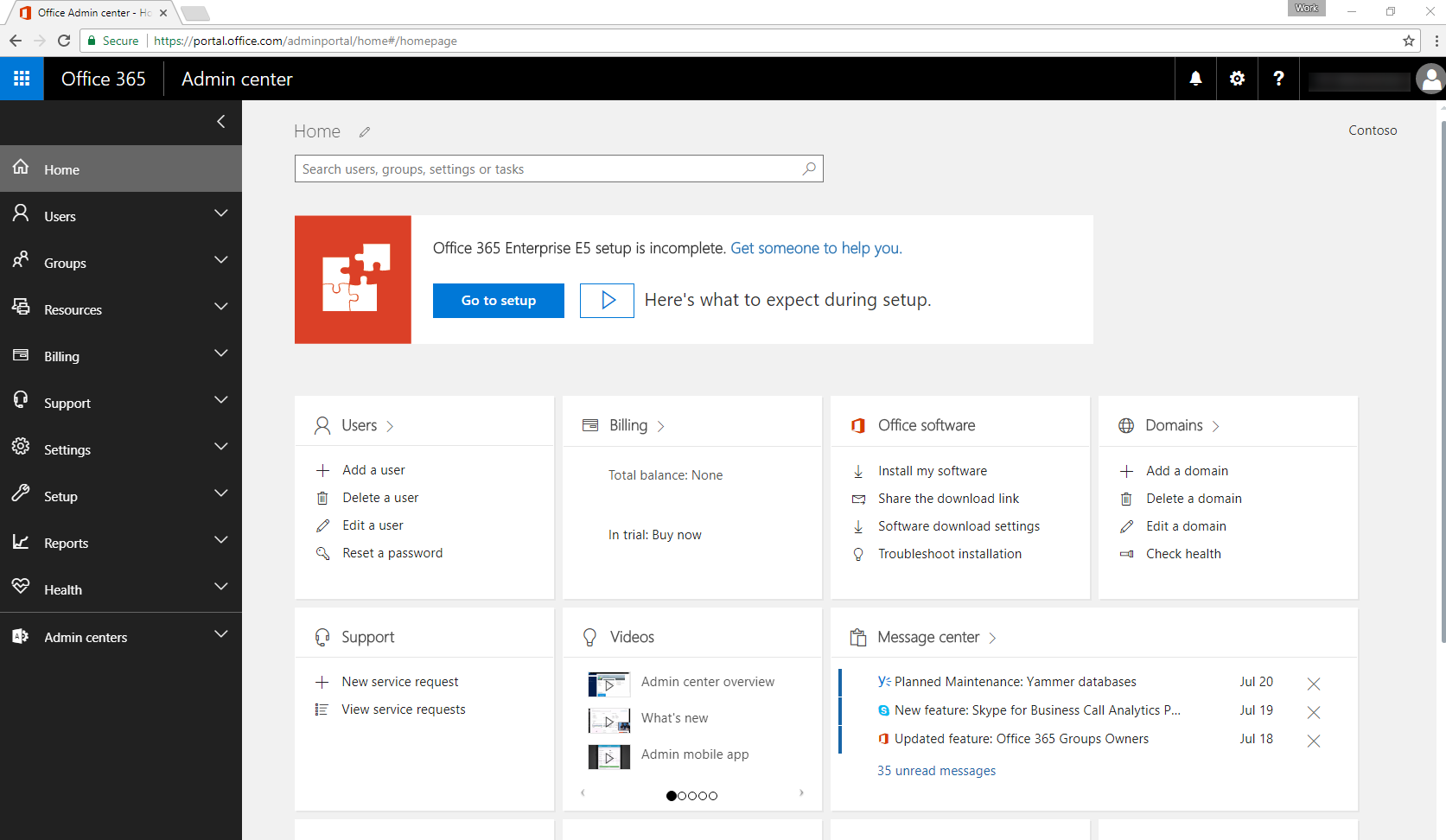Dismiss the Groups Owners updated message
This screenshot has width=1446, height=840.
(x=1314, y=741)
